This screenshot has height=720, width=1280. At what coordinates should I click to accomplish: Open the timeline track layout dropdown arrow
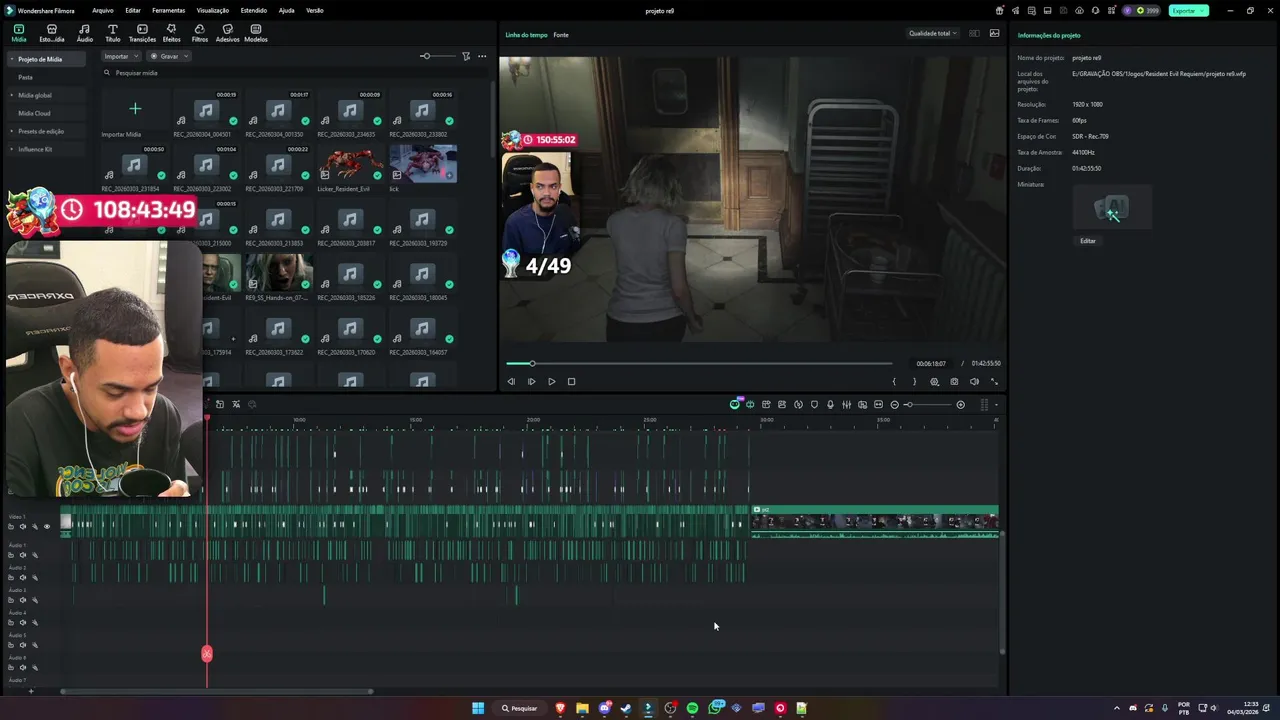coord(995,405)
